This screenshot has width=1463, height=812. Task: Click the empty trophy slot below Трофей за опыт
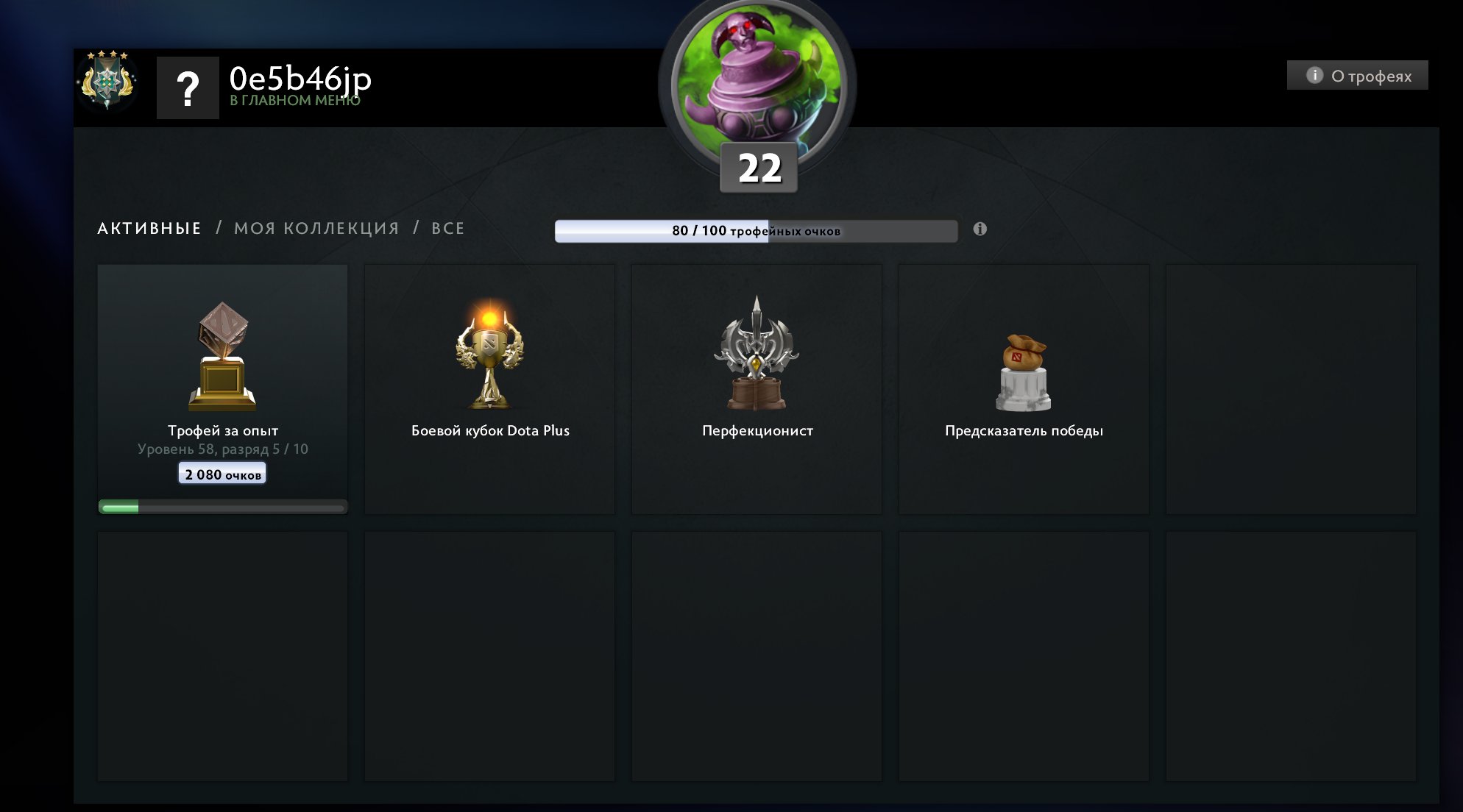[222, 656]
